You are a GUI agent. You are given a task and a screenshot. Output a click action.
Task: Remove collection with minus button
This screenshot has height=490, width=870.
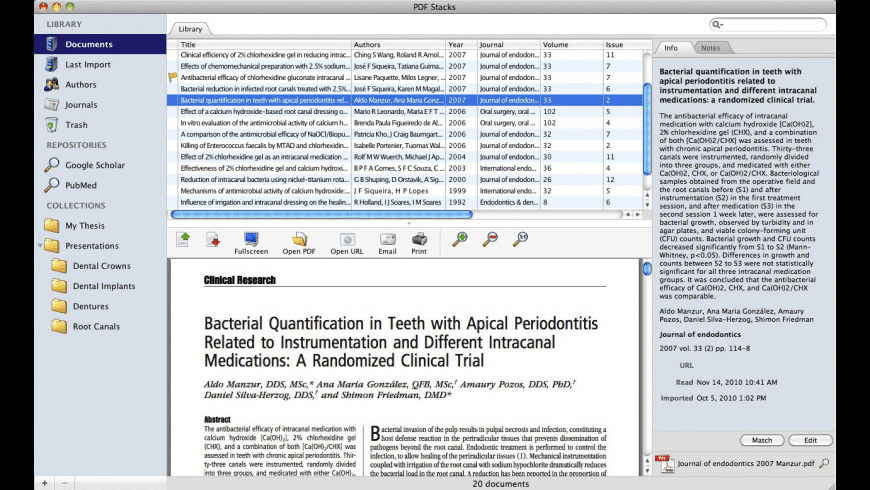coord(64,483)
